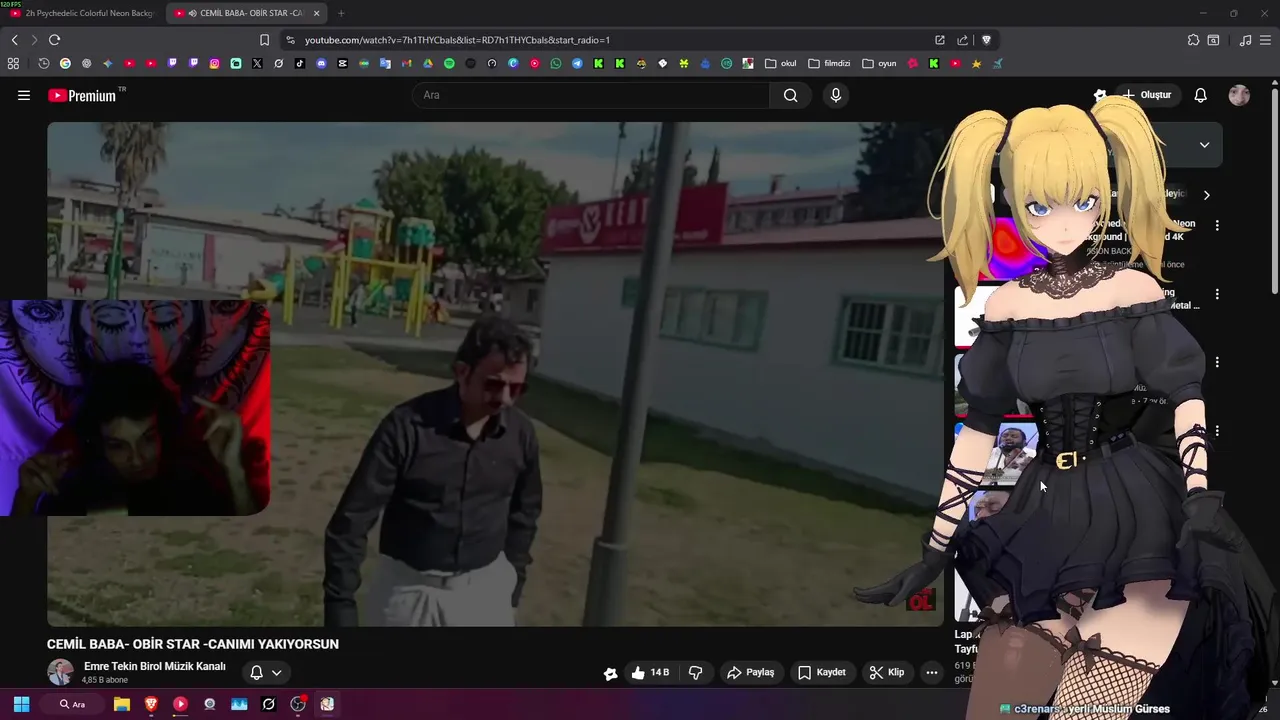Click the Klip clip button
Viewport: 1280px width, 720px height.
[887, 672]
